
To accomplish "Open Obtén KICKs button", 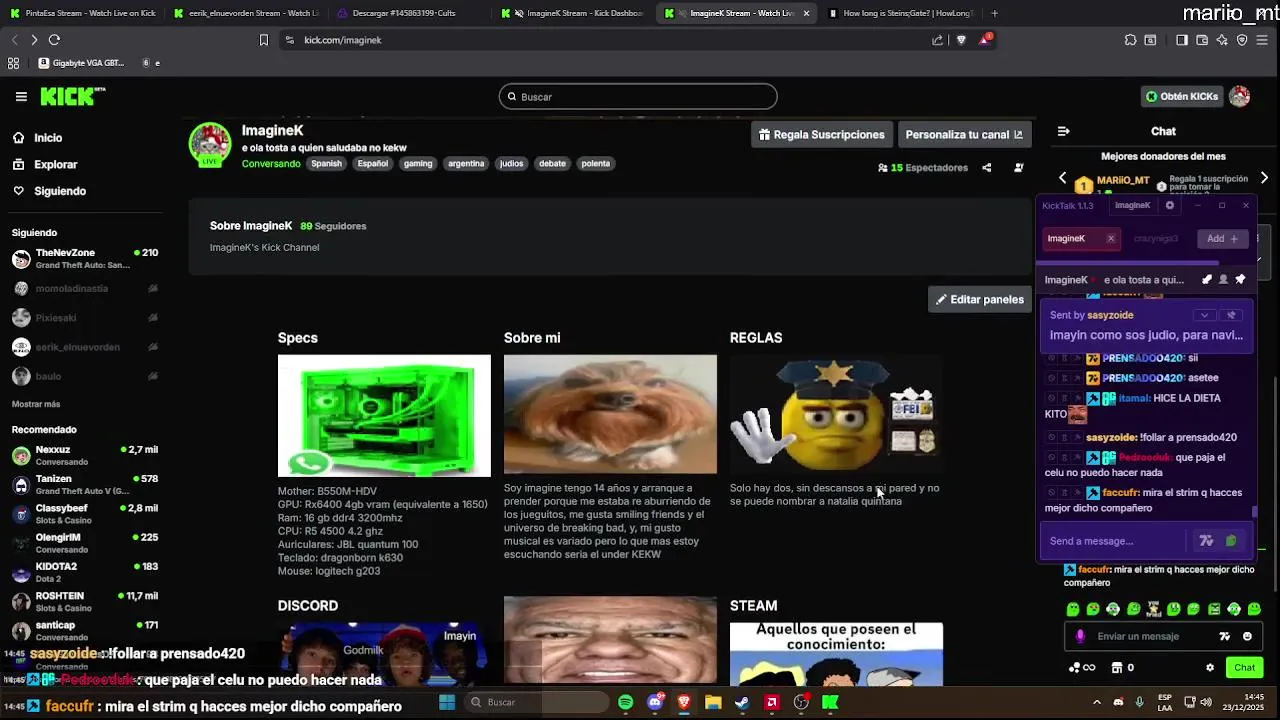I will pyautogui.click(x=1182, y=96).
